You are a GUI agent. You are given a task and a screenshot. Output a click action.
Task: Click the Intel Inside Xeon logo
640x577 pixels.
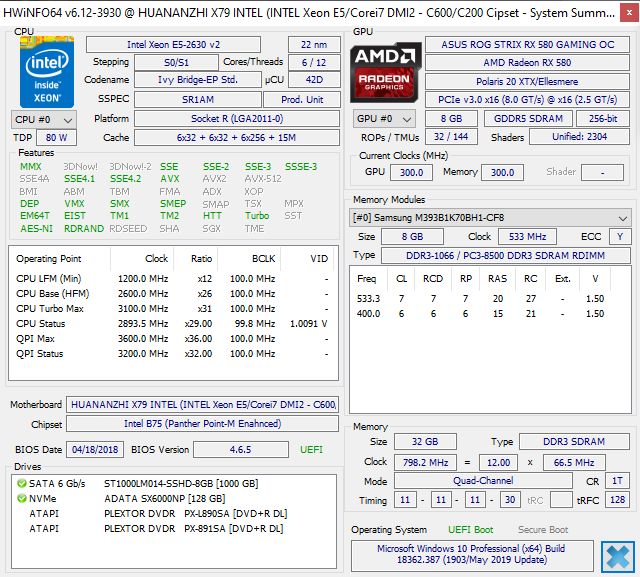pyautogui.click(x=47, y=72)
